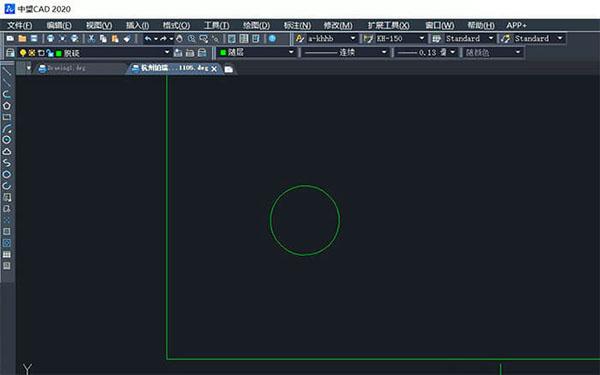Select the Rectangle tool
Screen dimensions: 600x375
pyautogui.click(x=7, y=117)
